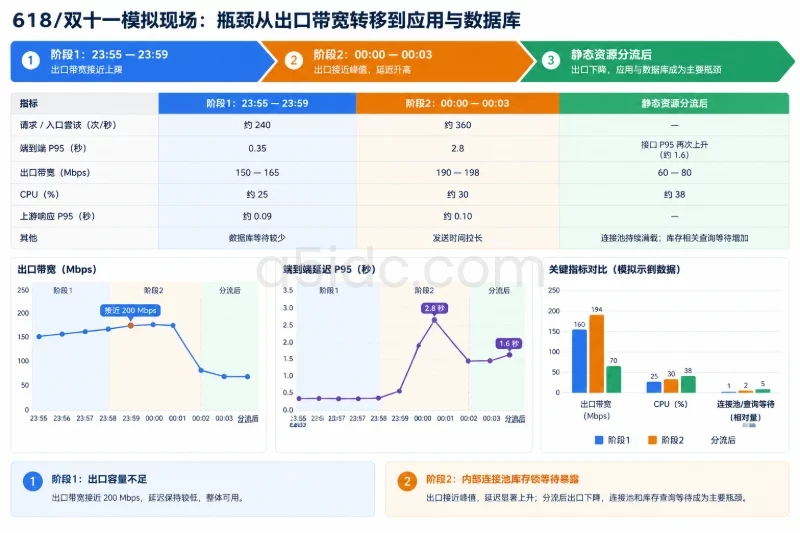Screen dimensions: 800x533
Task: Click the 分流后 legend label under the bar chart
Action: (723, 440)
